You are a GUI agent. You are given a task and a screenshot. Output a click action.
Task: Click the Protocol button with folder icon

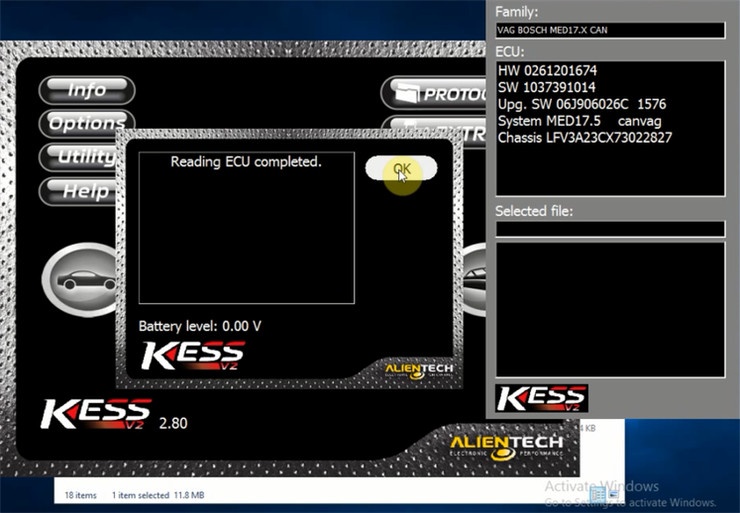(434, 94)
